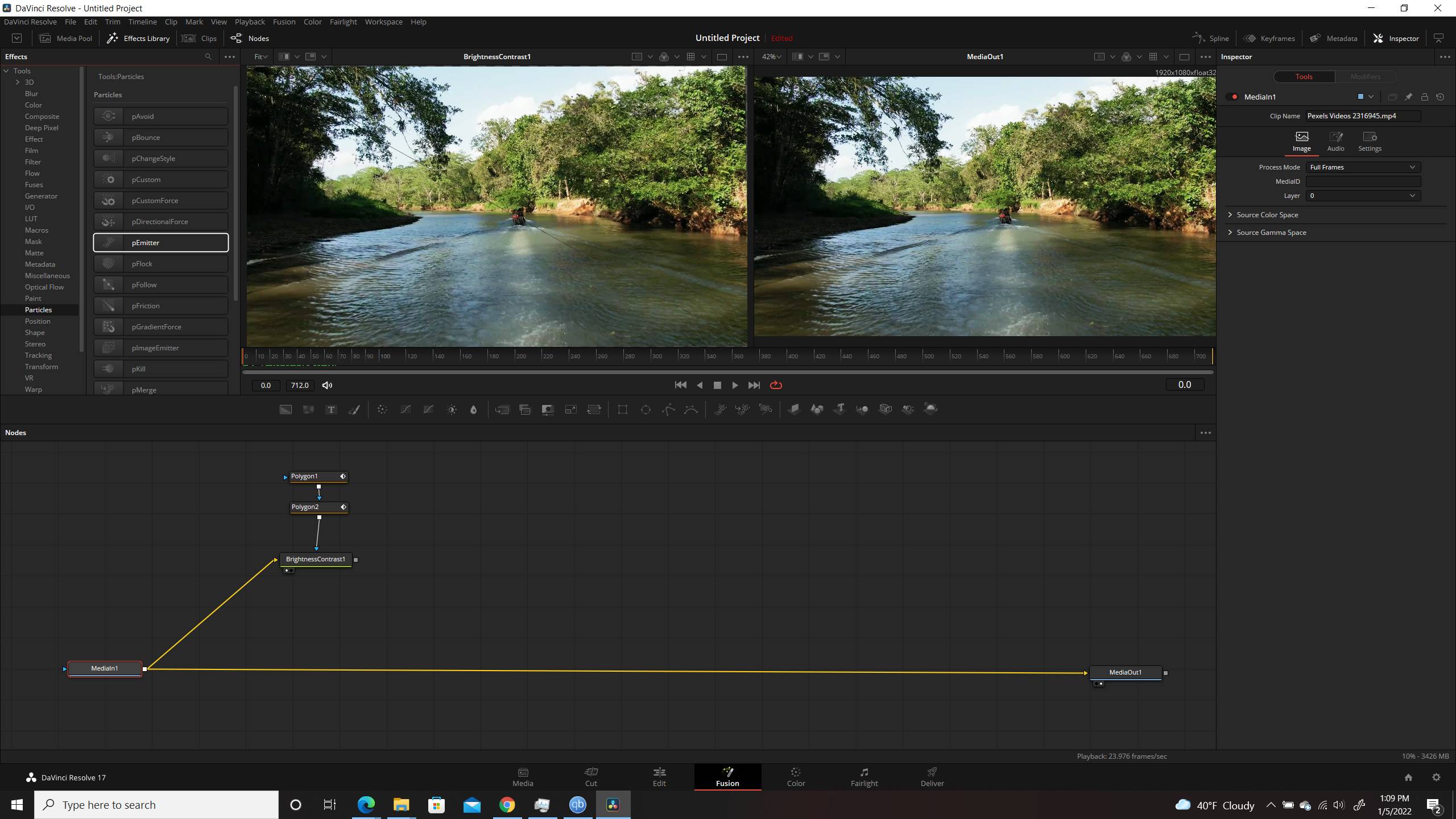
Task: Click the audio mute speaker icon
Action: click(x=327, y=386)
